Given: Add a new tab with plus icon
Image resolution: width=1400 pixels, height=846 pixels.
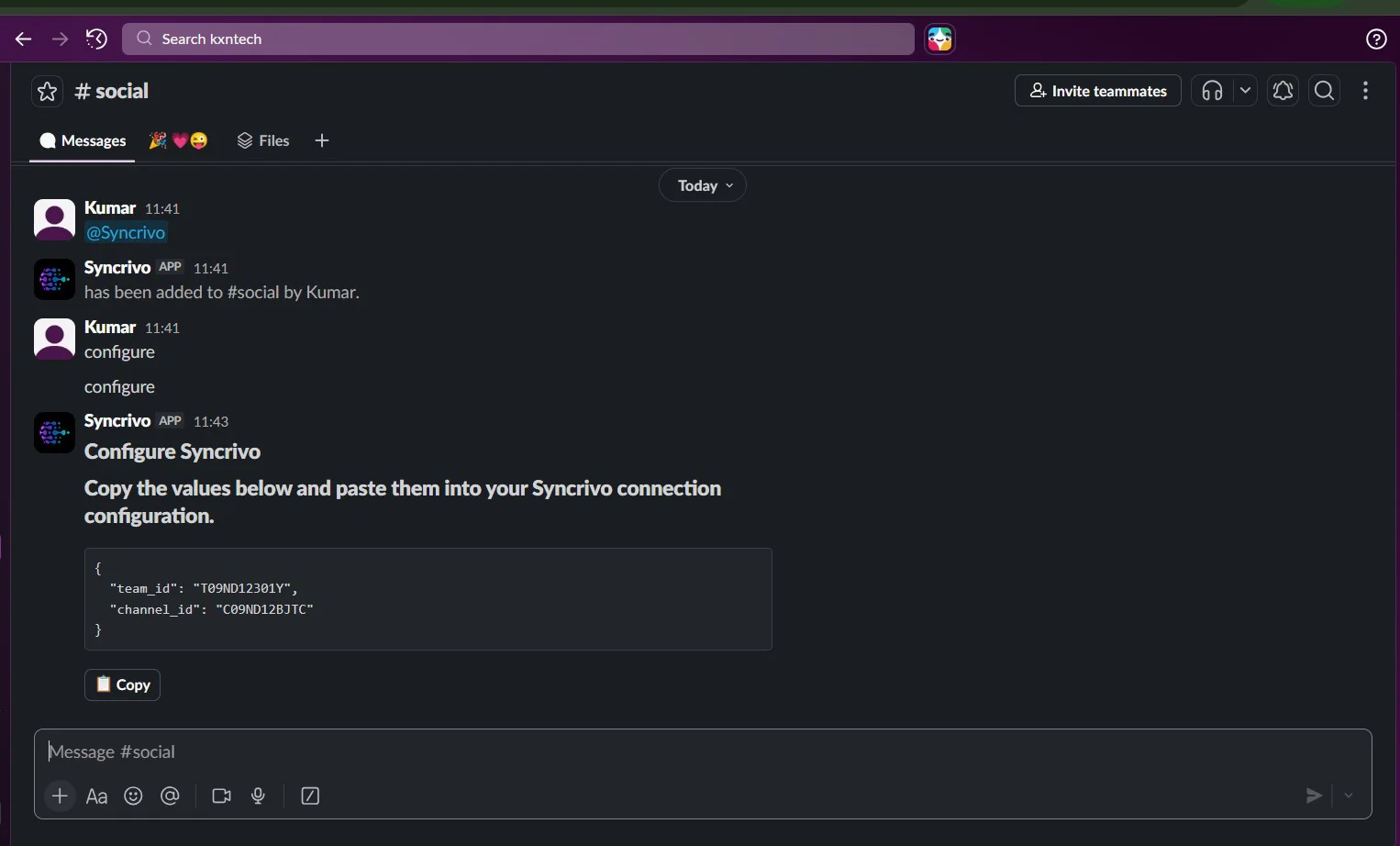Looking at the screenshot, I should coord(322,140).
